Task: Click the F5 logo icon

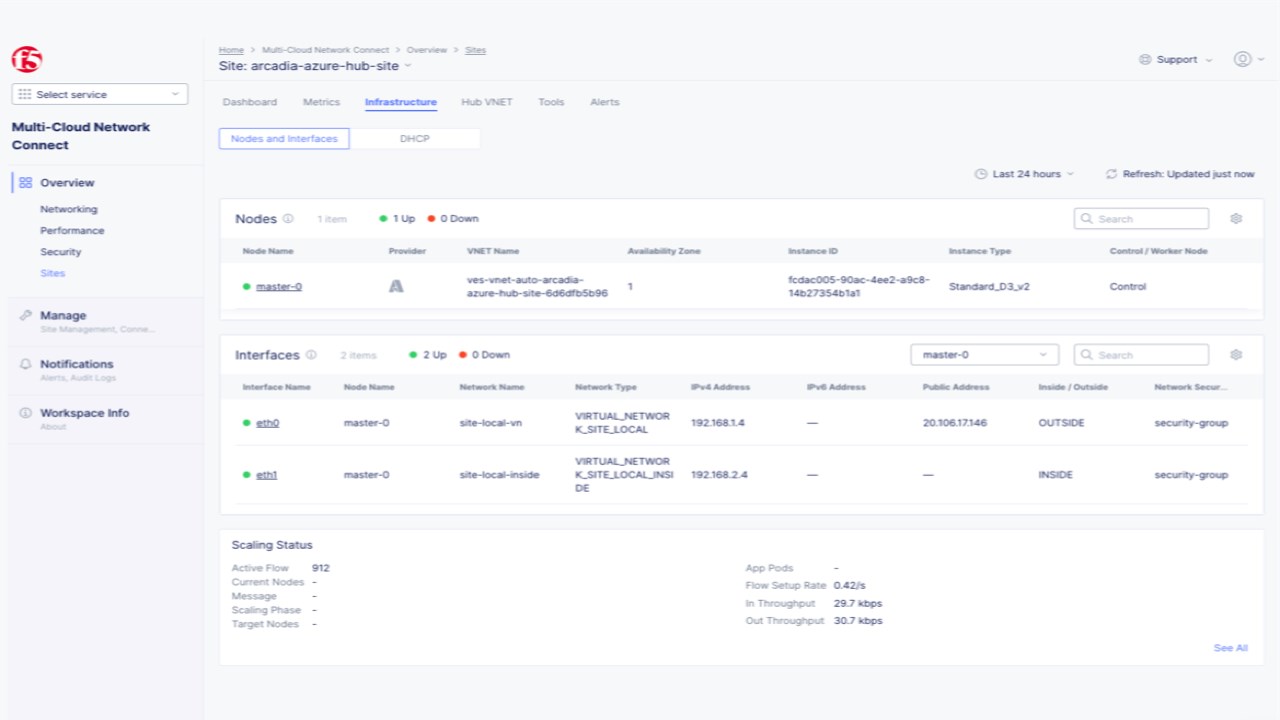Action: coord(27,59)
